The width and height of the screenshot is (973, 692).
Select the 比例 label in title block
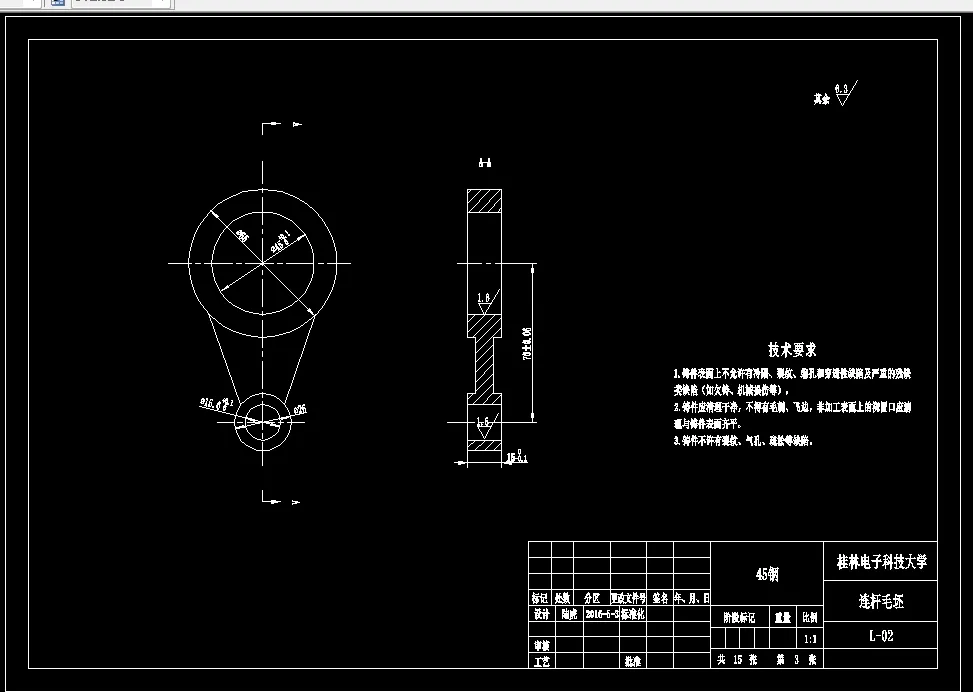tap(810, 618)
